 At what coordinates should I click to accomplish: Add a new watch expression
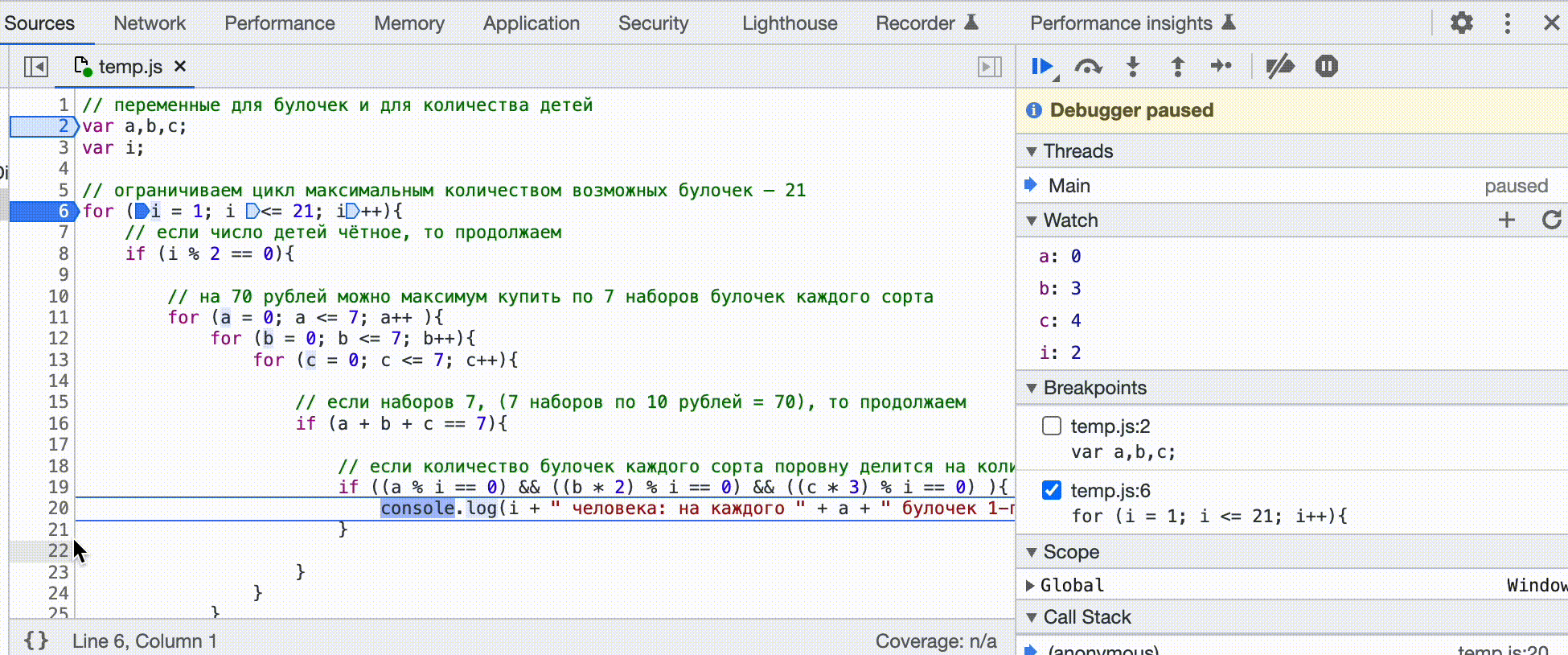1507,220
